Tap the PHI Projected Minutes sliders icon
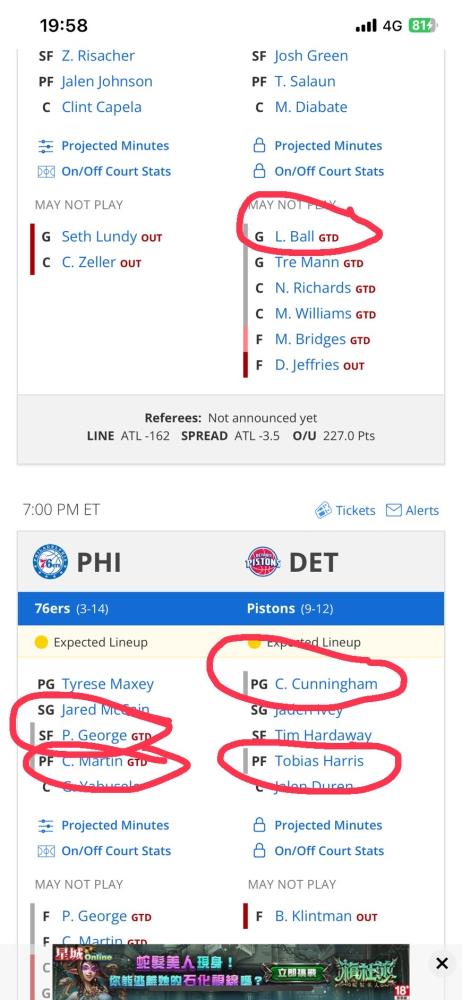462x1000 pixels. point(45,825)
